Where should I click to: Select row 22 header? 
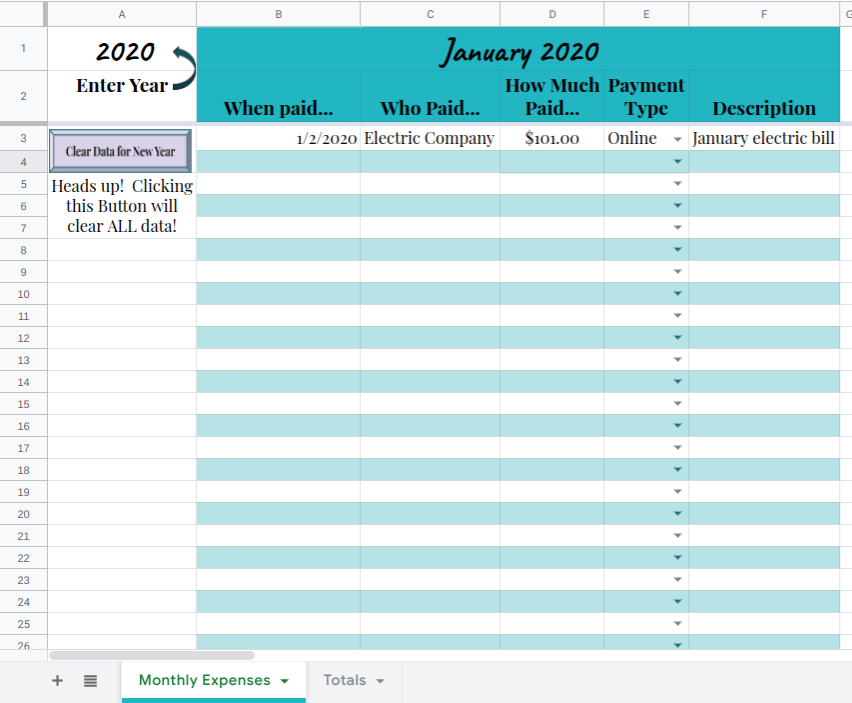click(x=23, y=558)
